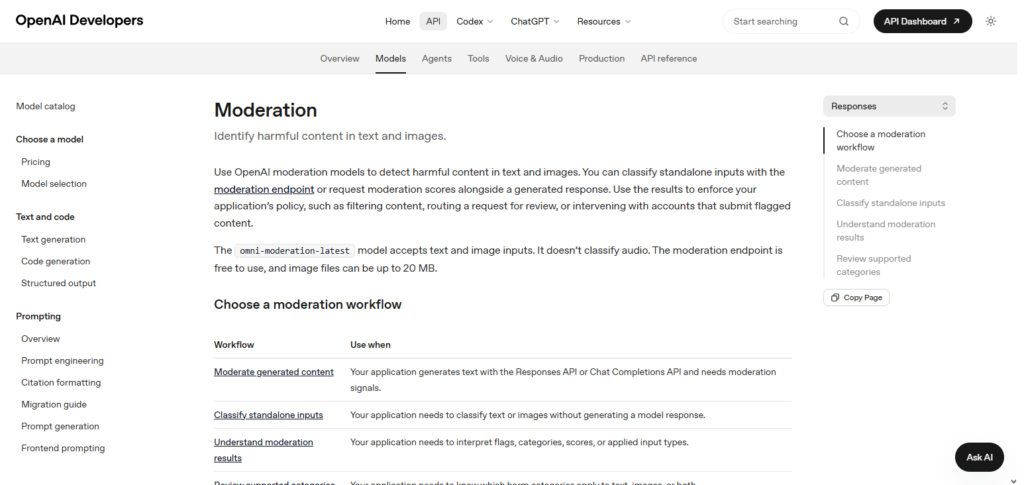The height and width of the screenshot is (485, 1024).
Task: Click the Moderation page heading
Action: click(265, 110)
